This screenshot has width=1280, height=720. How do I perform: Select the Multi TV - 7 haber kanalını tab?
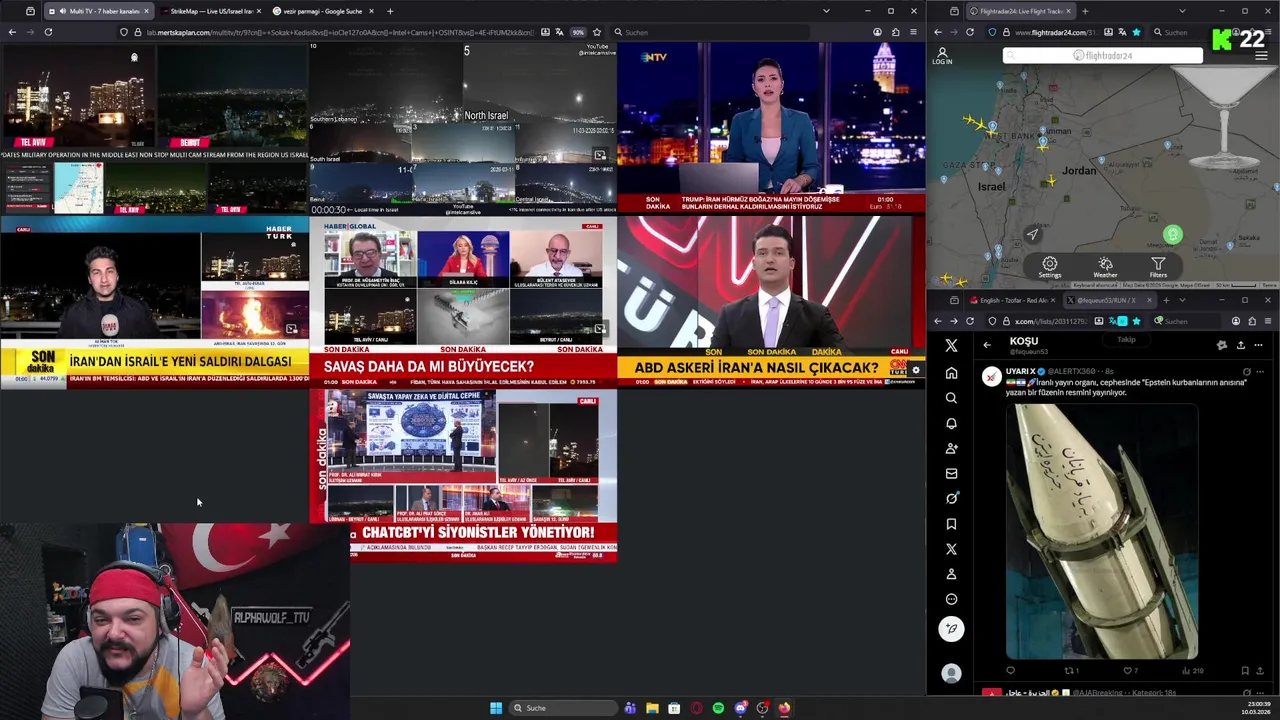click(x=99, y=11)
